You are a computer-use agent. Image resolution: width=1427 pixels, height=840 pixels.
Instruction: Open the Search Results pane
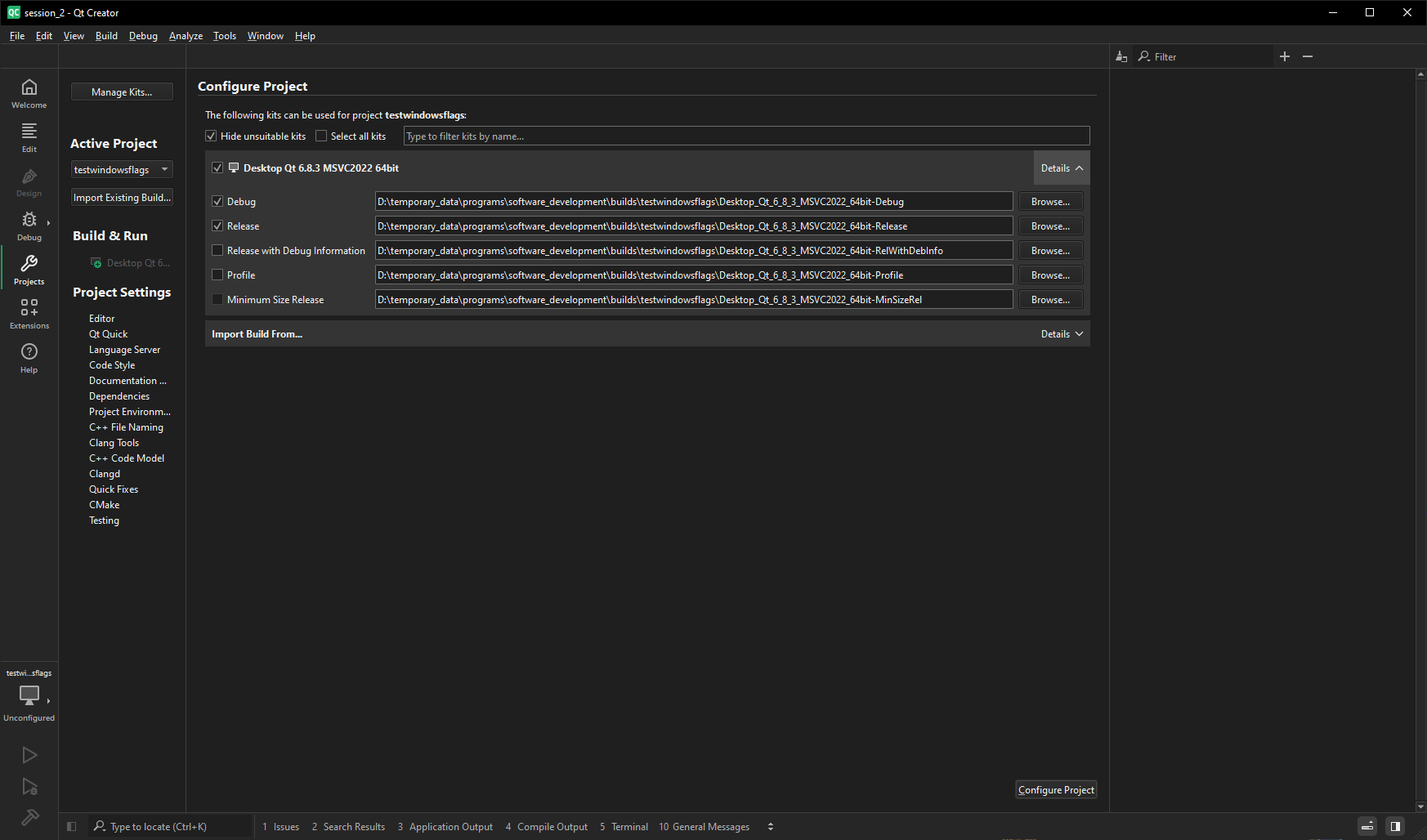tap(348, 827)
